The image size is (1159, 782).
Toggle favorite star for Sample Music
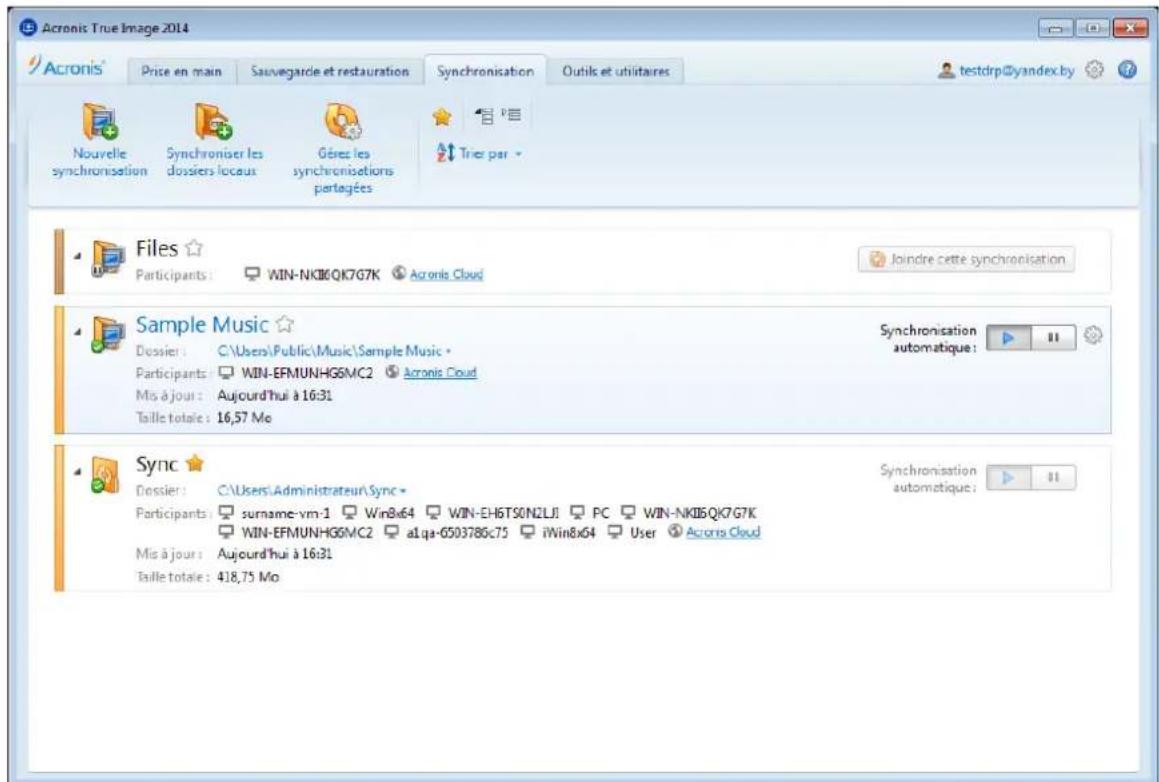click(x=285, y=324)
